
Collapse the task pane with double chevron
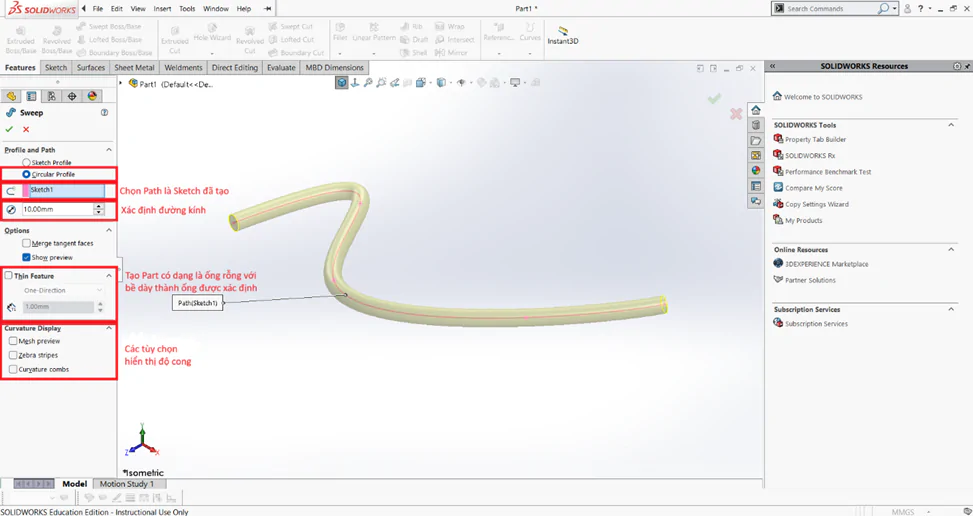(x=773, y=66)
